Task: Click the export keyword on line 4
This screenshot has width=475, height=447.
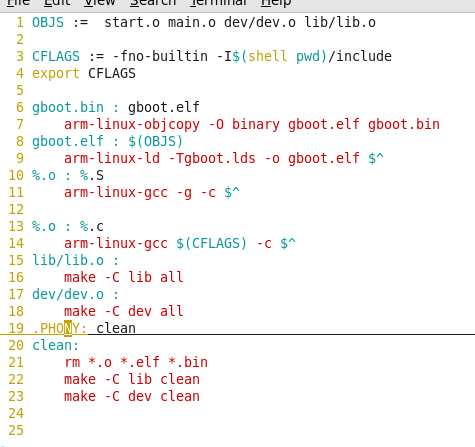Action: pos(56,73)
